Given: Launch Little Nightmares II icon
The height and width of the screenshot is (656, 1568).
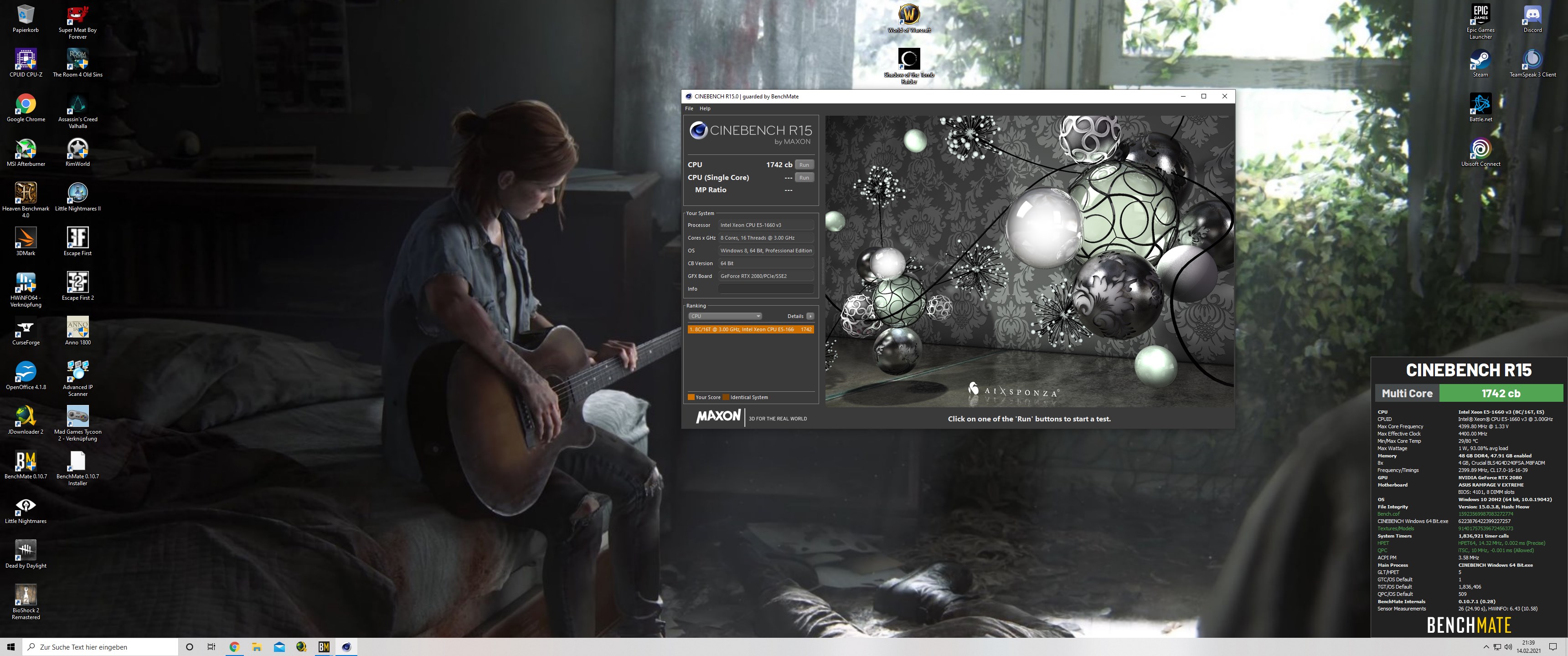Looking at the screenshot, I should (77, 196).
